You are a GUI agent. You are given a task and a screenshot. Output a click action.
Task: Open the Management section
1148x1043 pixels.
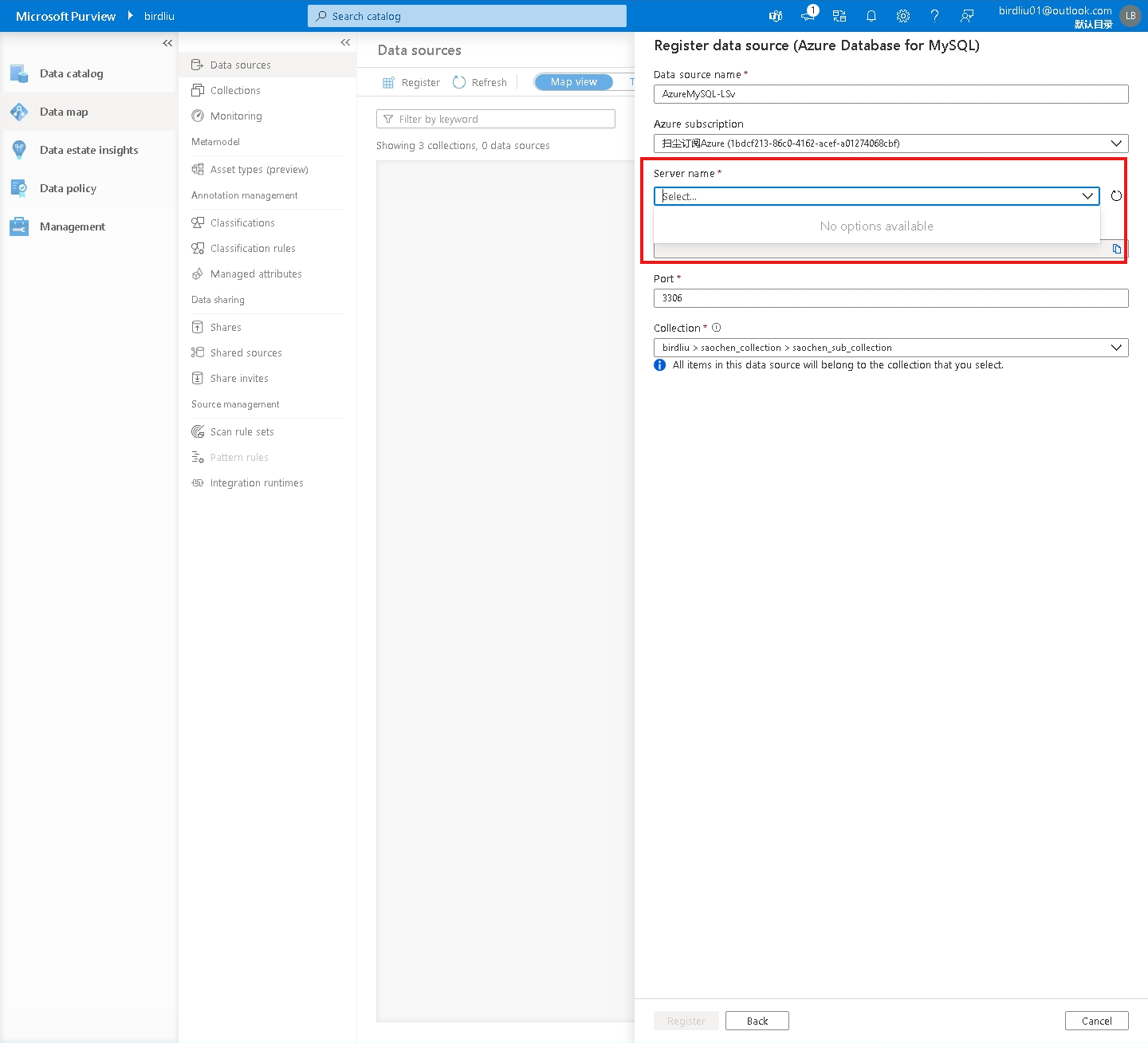pos(73,226)
